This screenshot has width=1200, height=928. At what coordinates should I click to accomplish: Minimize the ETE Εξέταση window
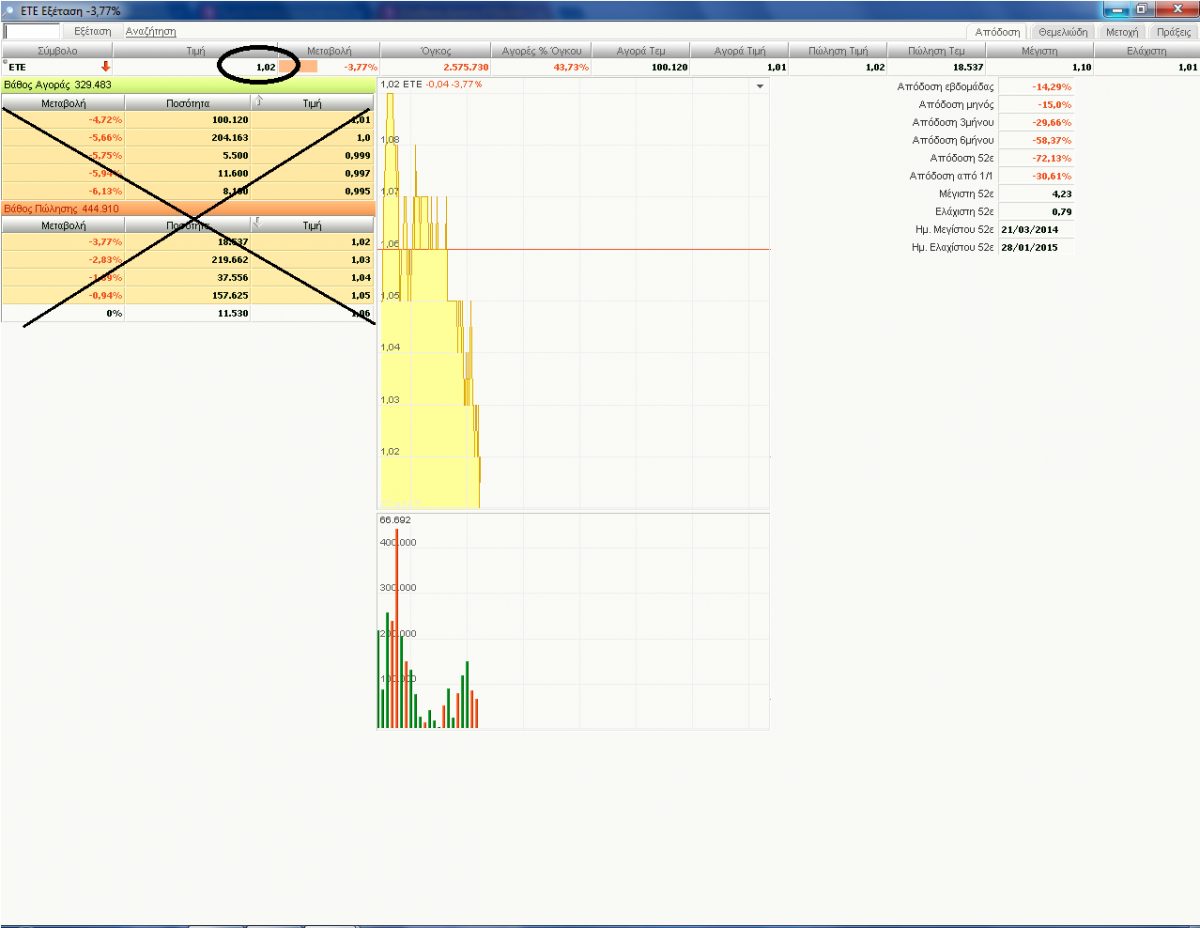[1118, 9]
